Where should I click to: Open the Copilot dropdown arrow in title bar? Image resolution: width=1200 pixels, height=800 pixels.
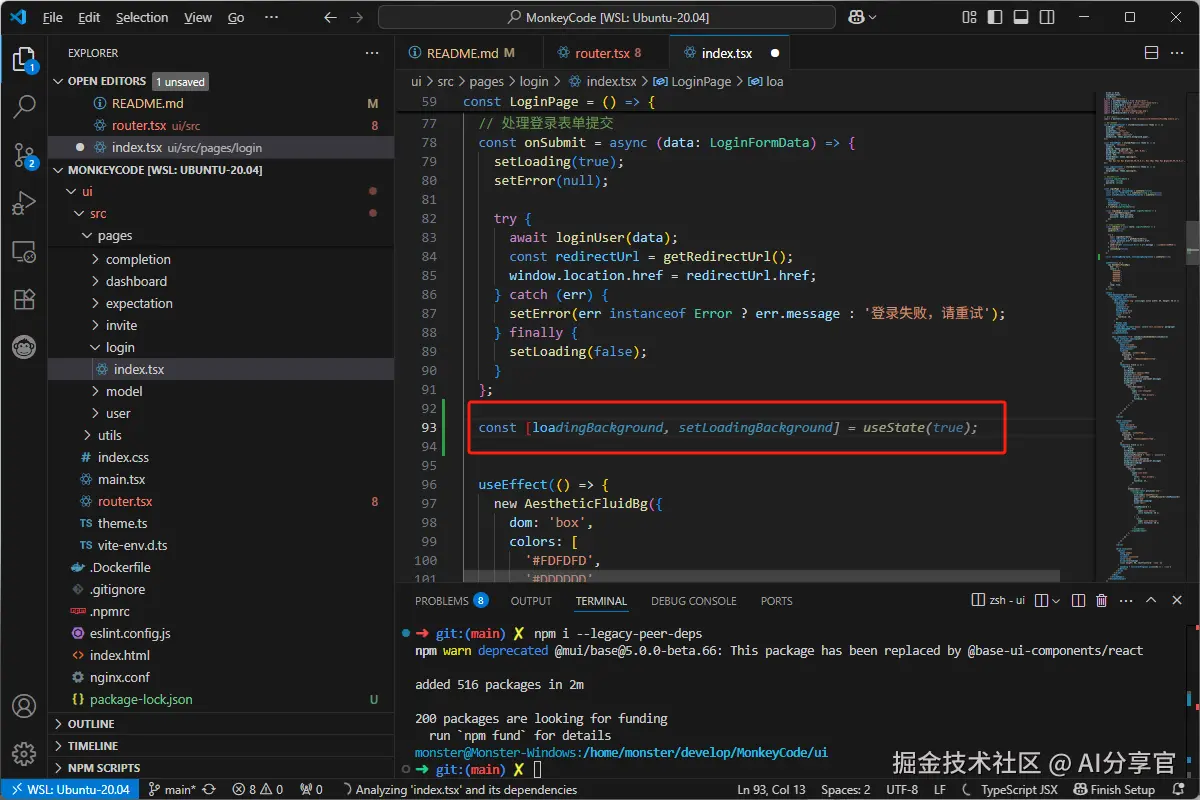(873, 17)
